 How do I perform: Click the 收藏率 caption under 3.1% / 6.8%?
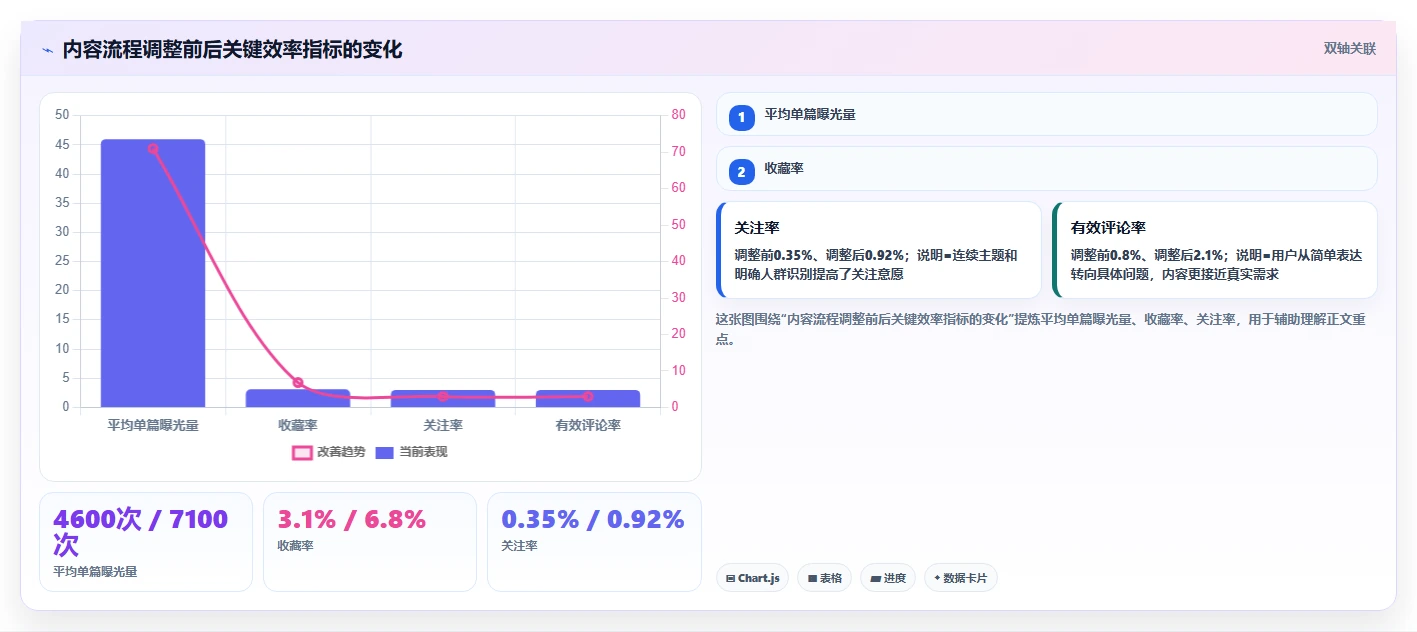(296, 546)
